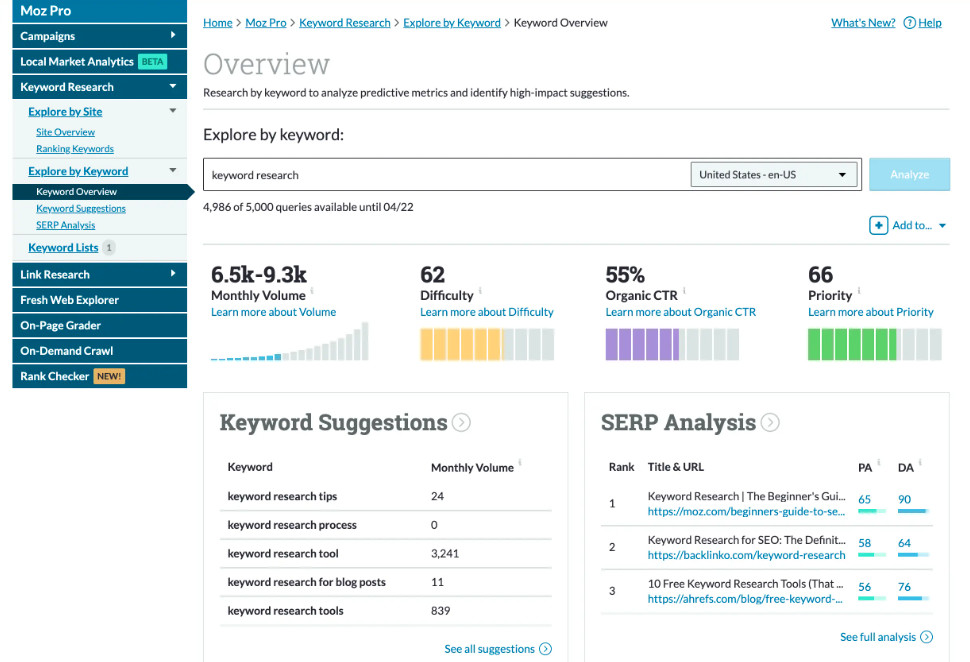This screenshot has width=970, height=662.
Task: Click info icon next to Monthly Volume metric
Action: (x=312, y=290)
